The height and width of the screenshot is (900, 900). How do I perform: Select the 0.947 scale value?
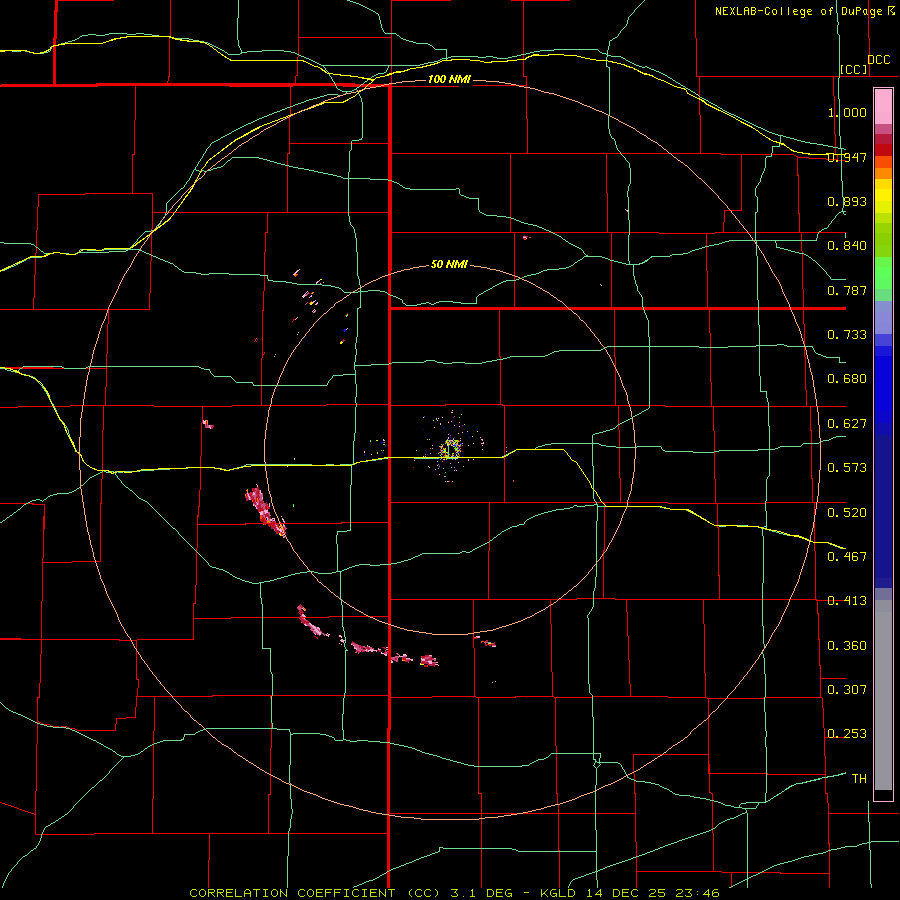point(847,157)
